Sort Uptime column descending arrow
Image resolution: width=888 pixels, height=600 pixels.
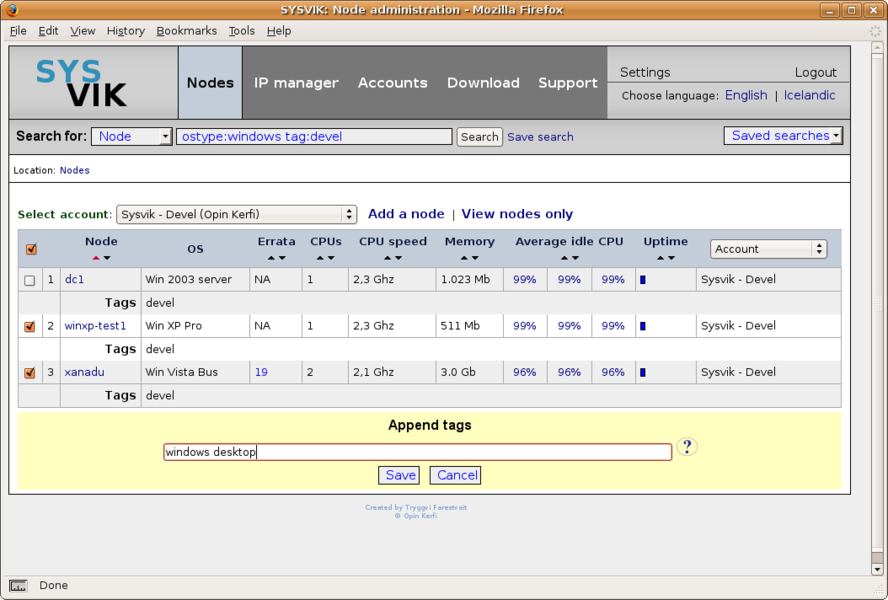click(x=672, y=258)
